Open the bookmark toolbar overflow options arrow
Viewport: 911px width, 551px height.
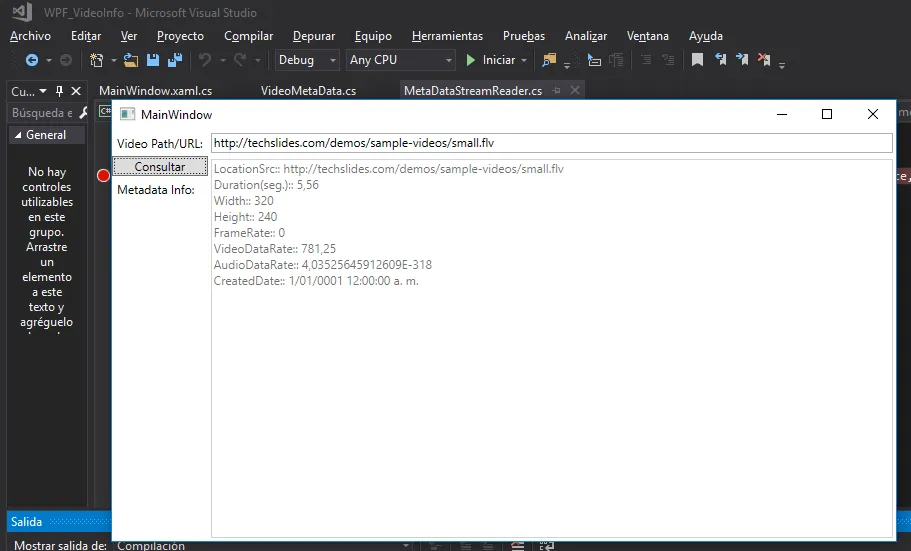pyautogui.click(x=782, y=66)
